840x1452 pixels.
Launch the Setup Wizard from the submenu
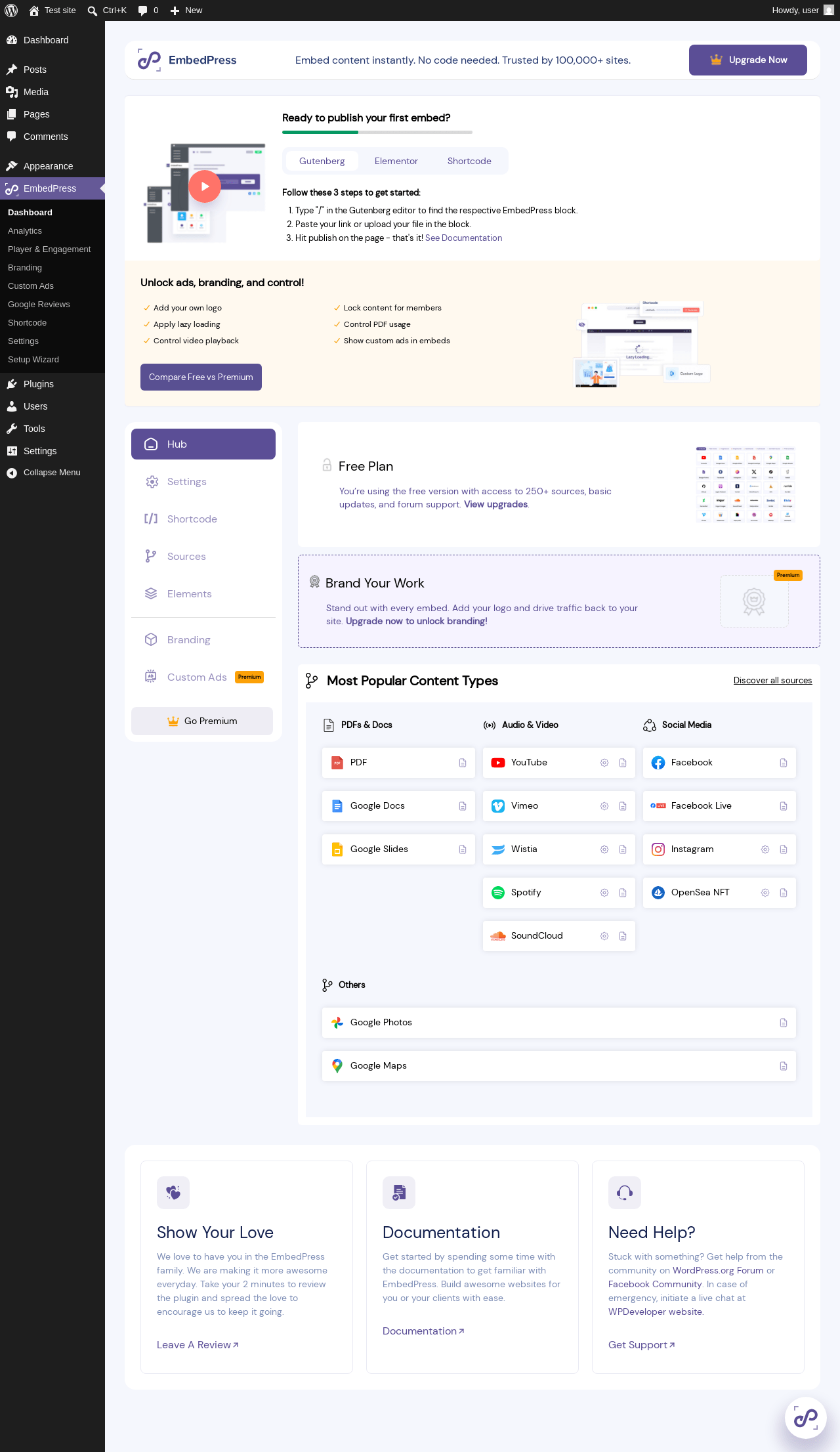point(33,360)
